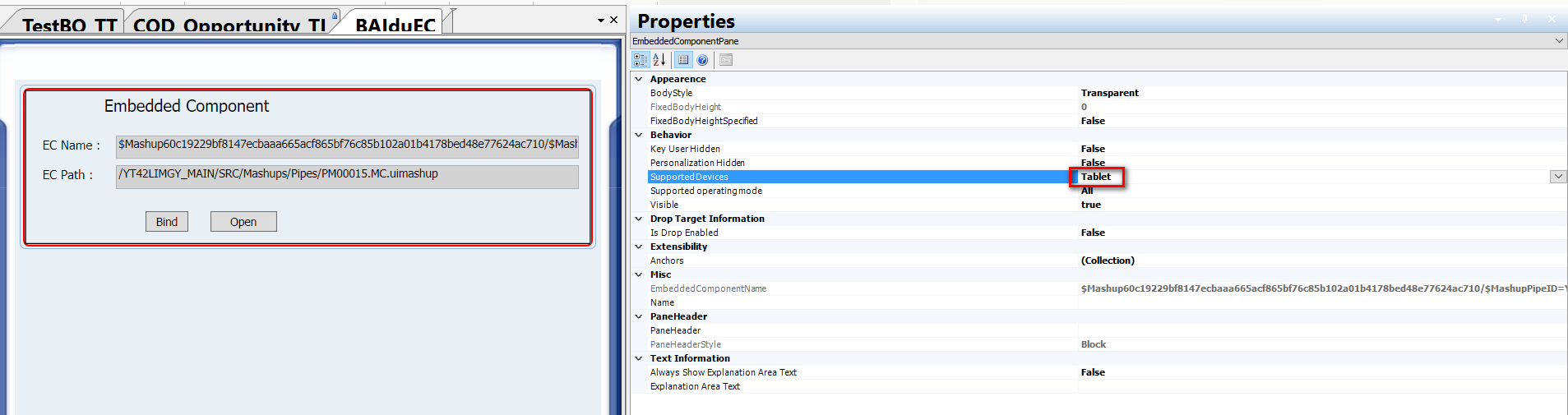Open Property Pages icon in toolbar
The width and height of the screenshot is (1568, 415).
pos(726,60)
